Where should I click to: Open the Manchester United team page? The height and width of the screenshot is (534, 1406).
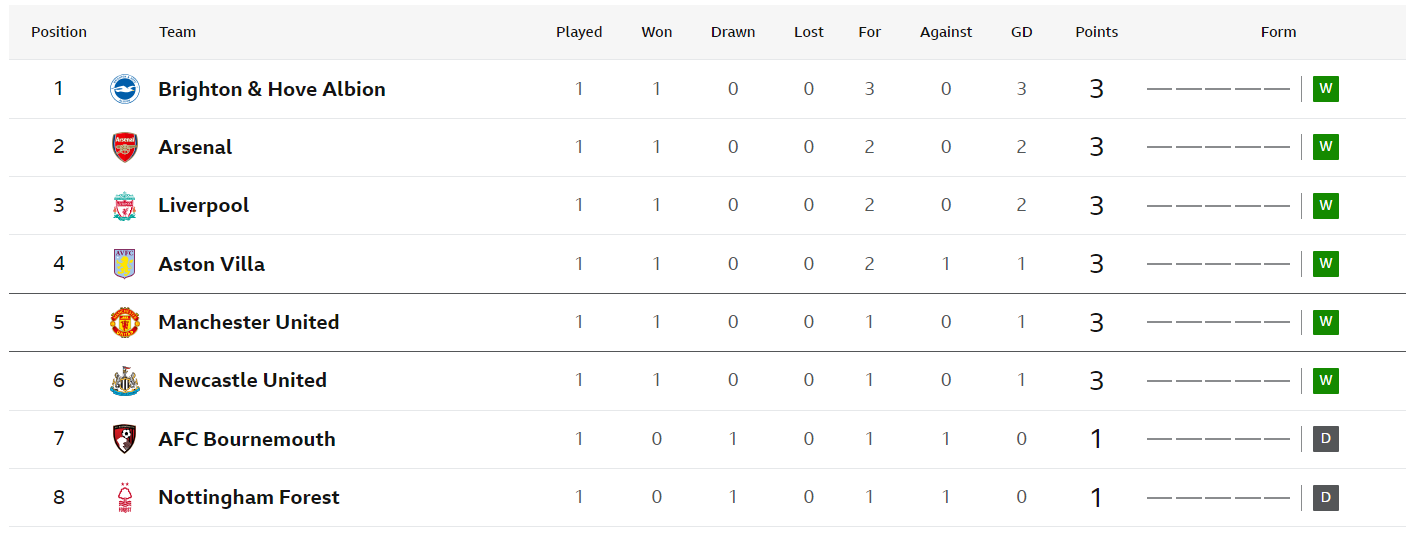coord(249,322)
